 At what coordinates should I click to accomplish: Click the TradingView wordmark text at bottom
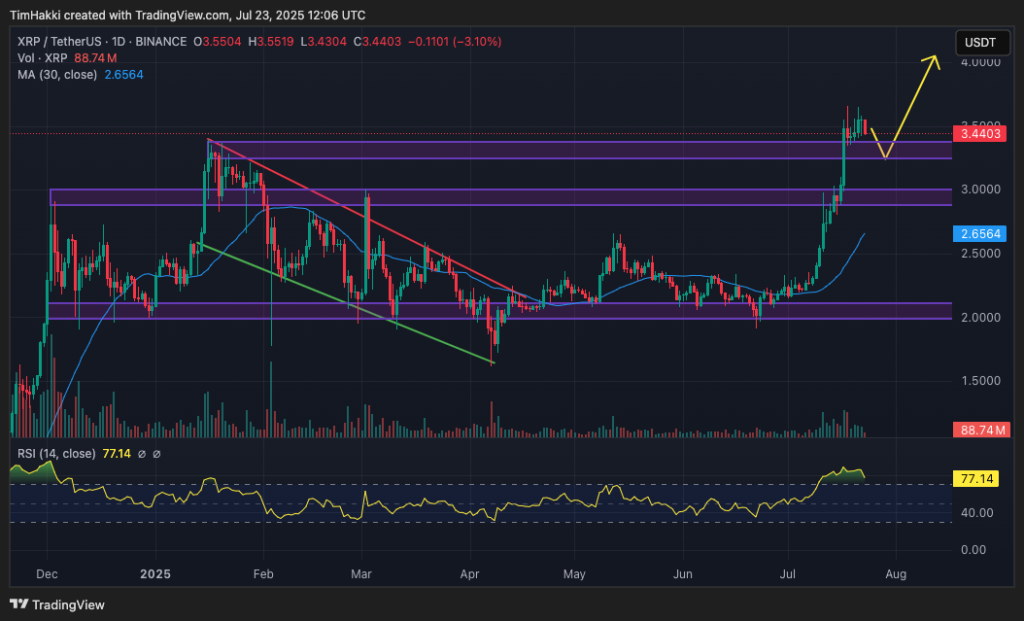click(68, 605)
